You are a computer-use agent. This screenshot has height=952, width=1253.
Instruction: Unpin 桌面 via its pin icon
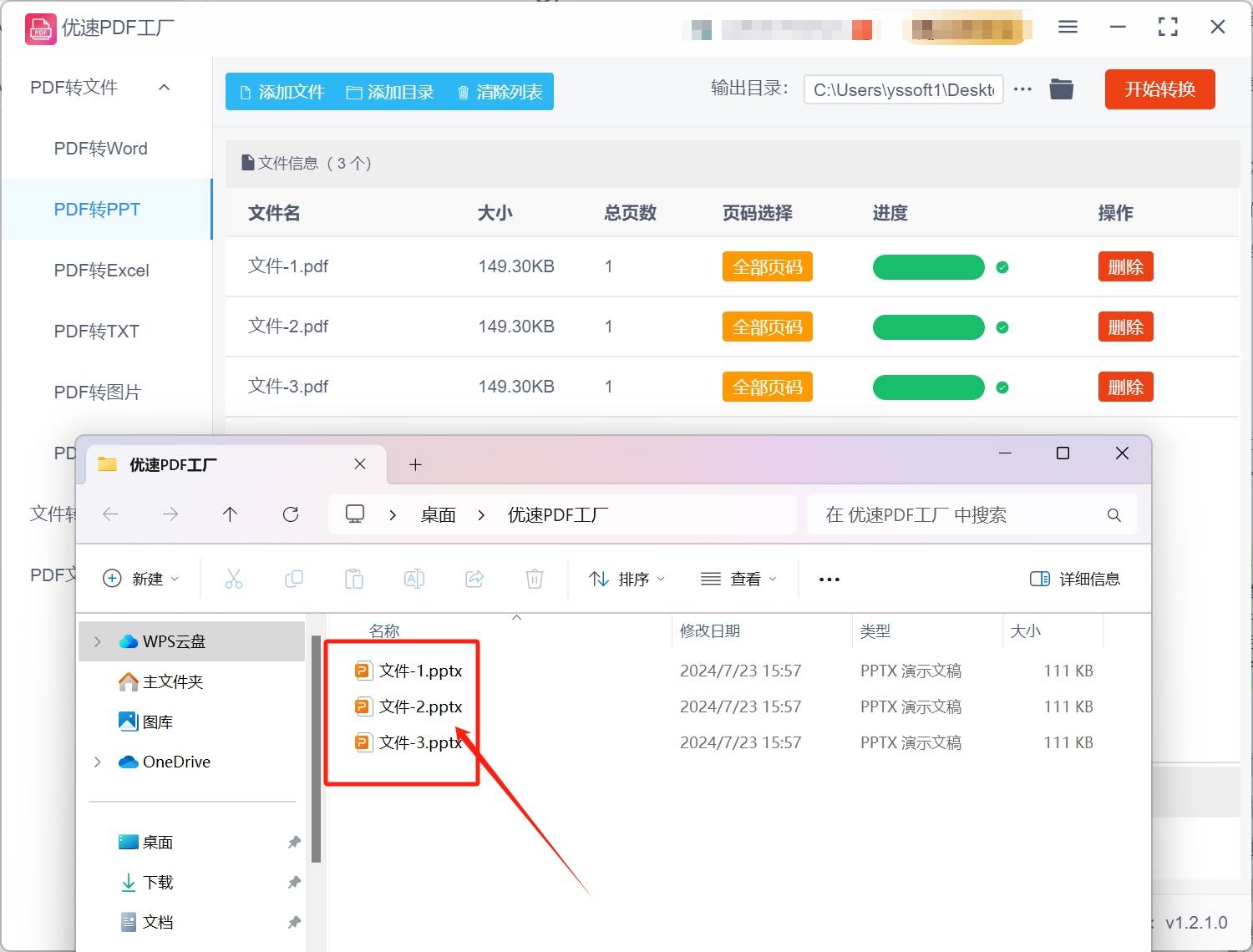pyautogui.click(x=294, y=842)
